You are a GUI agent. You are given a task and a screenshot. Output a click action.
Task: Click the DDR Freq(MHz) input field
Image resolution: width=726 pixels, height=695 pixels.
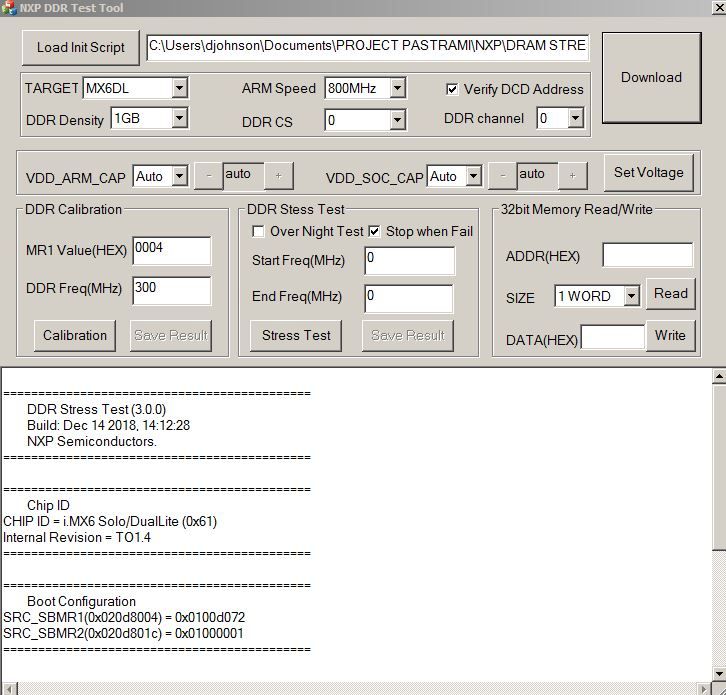click(172, 290)
